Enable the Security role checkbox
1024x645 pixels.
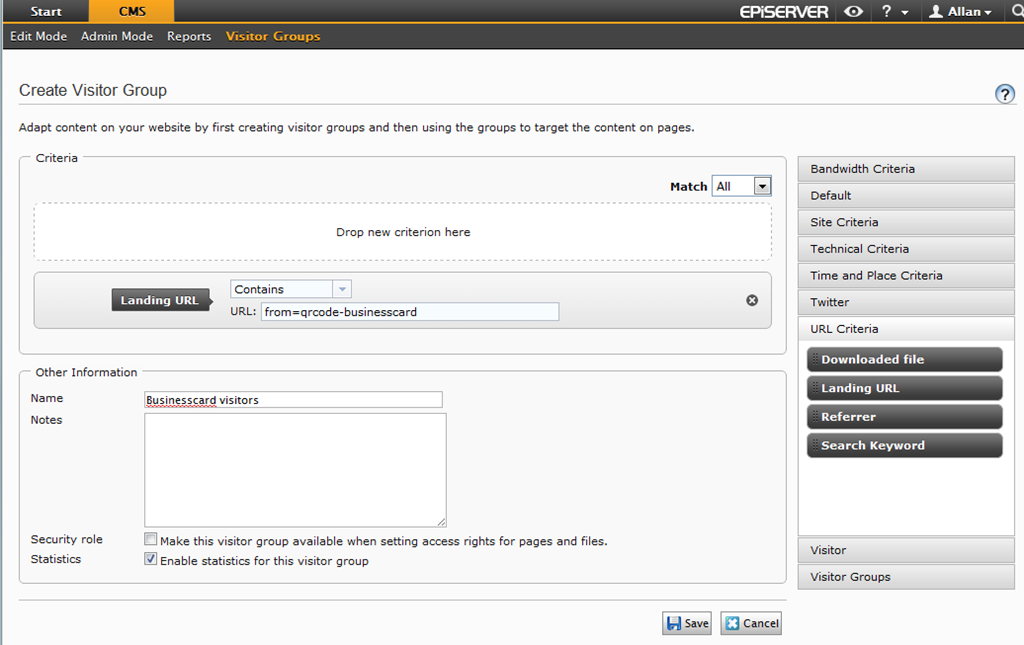click(151, 540)
